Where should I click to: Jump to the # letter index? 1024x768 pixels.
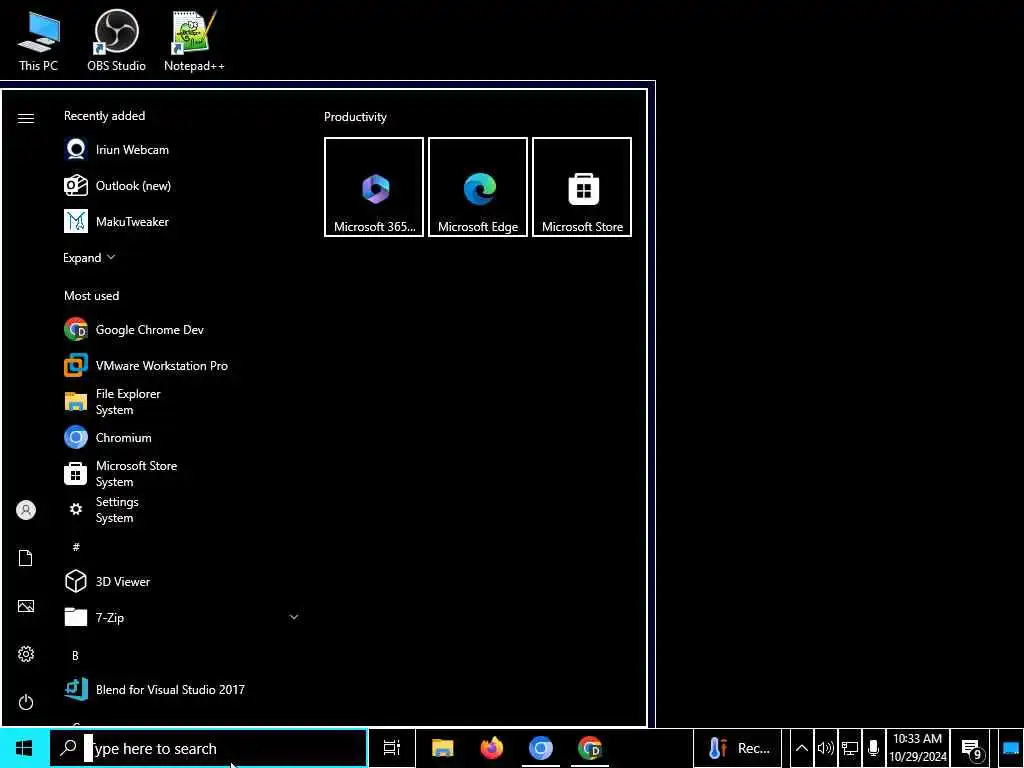tap(76, 547)
